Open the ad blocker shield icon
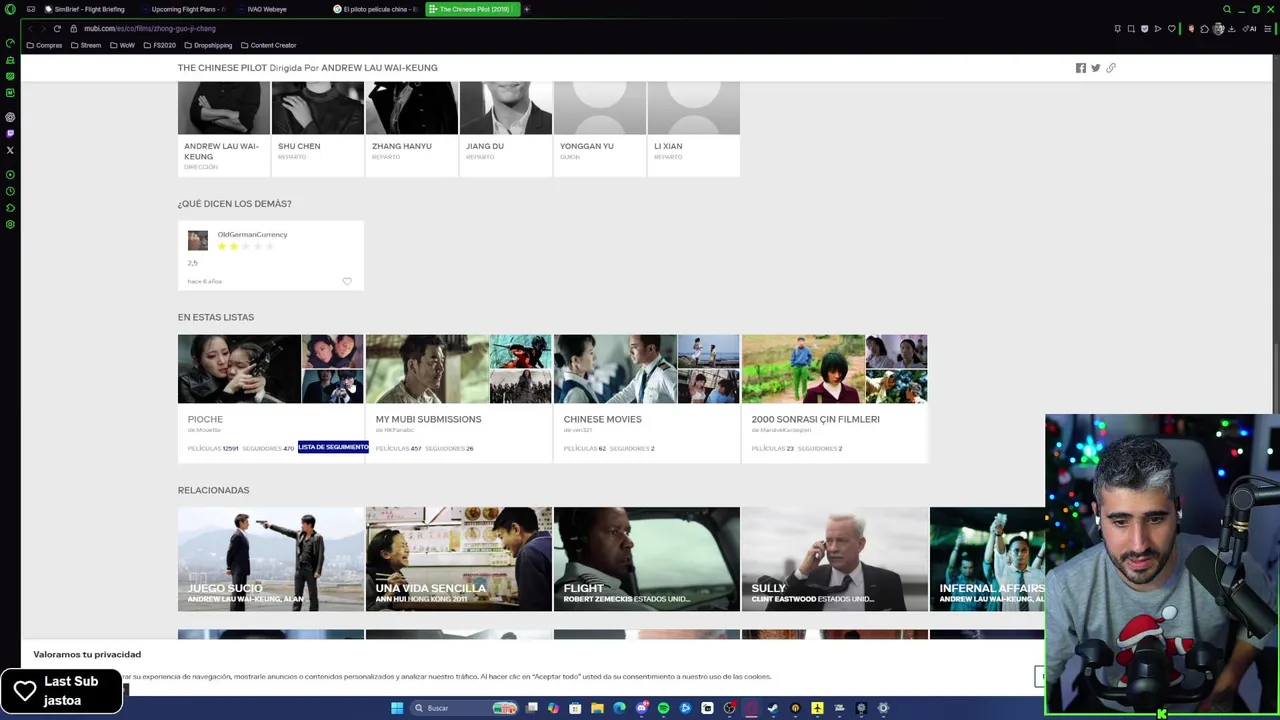Image resolution: width=1280 pixels, height=720 pixels. 1145,29
